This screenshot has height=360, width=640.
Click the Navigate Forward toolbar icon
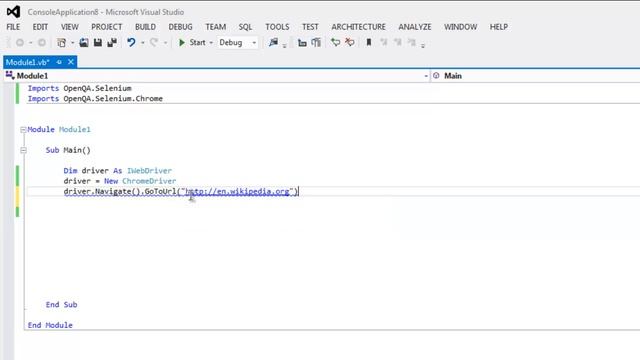pos(42,42)
